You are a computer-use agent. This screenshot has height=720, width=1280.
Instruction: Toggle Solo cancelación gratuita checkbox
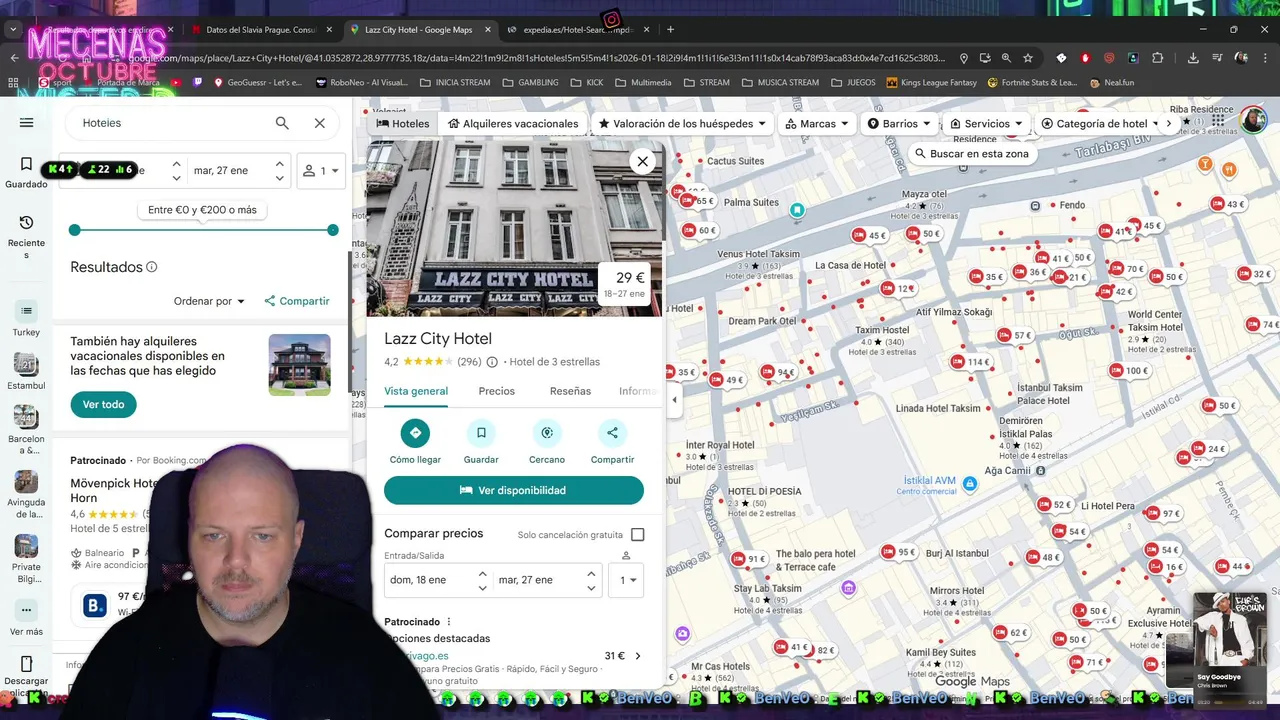(638, 535)
